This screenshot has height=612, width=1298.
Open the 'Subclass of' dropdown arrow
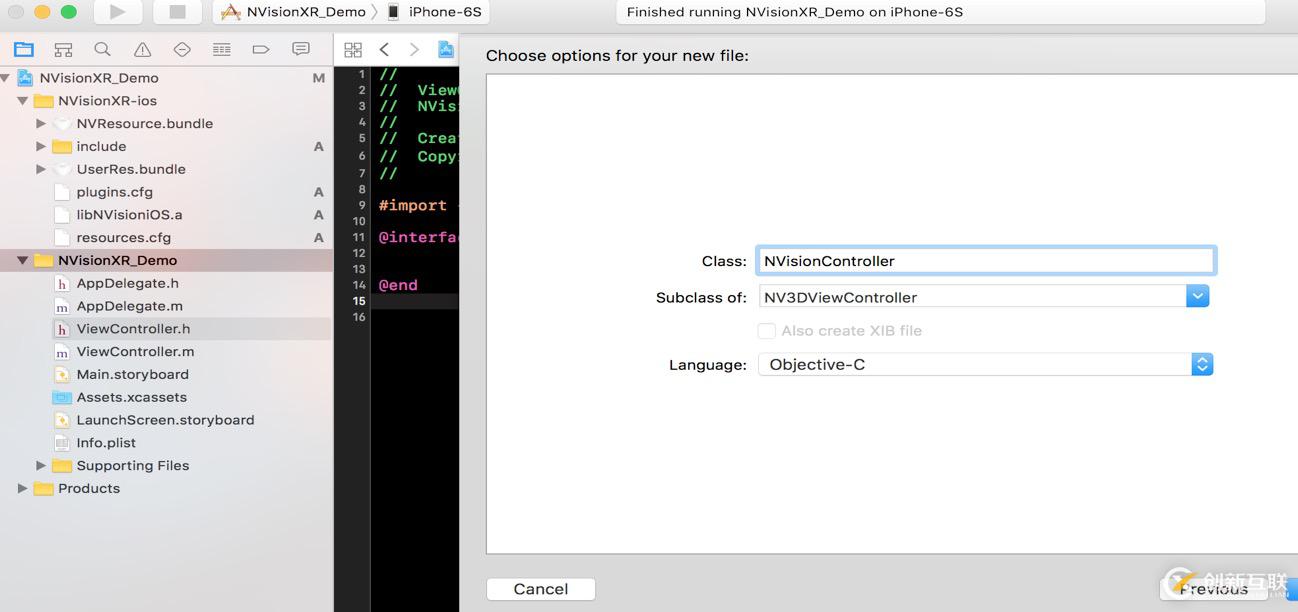coord(1197,297)
